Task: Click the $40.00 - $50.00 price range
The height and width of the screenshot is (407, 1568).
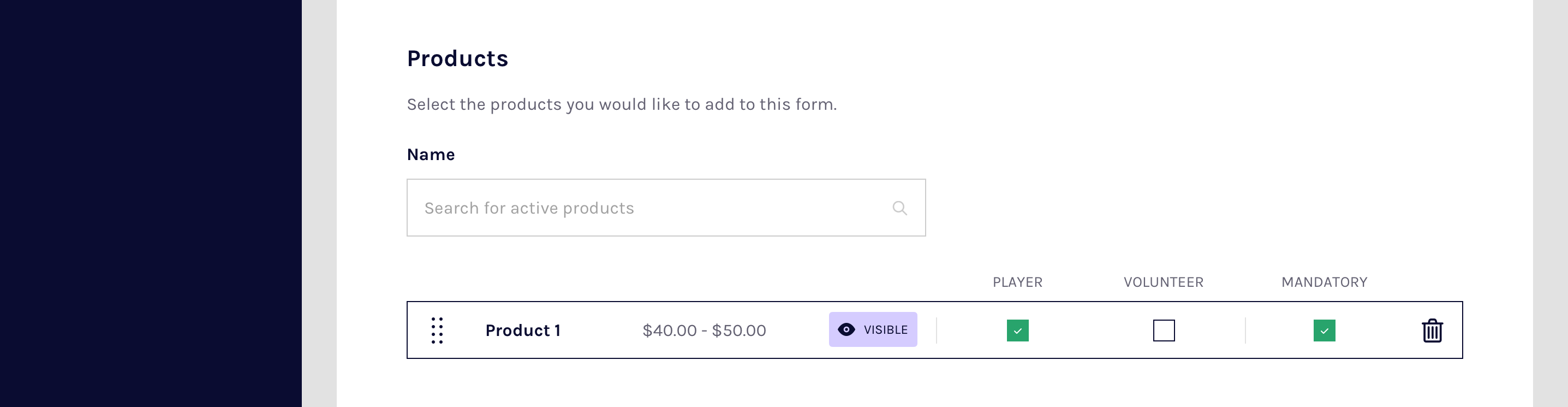Action: [x=704, y=330]
